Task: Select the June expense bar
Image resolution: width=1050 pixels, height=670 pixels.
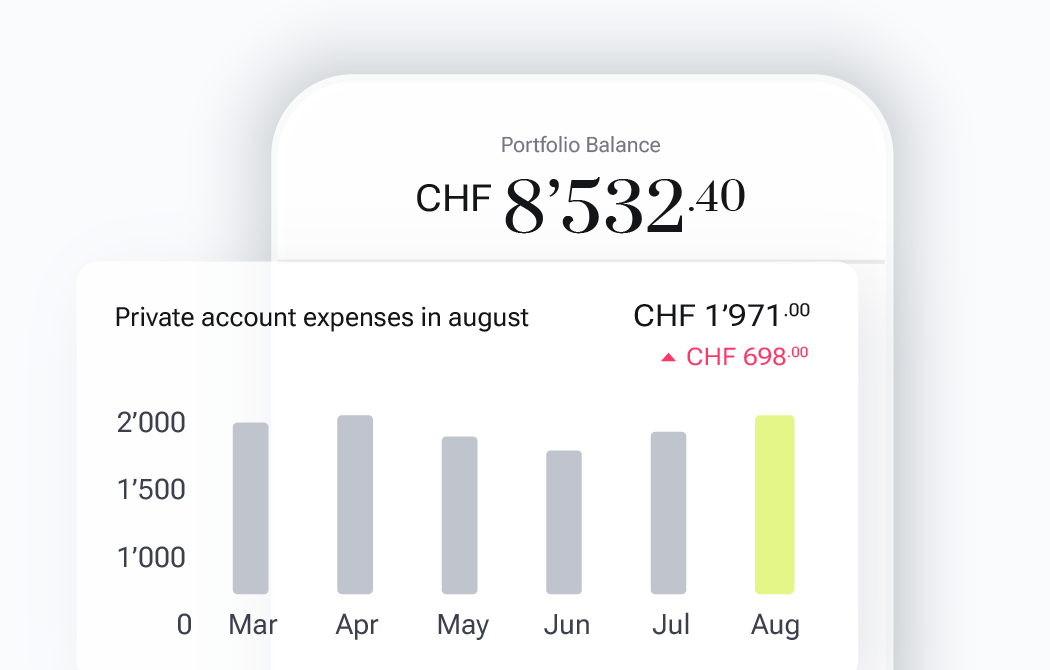Action: 564,522
